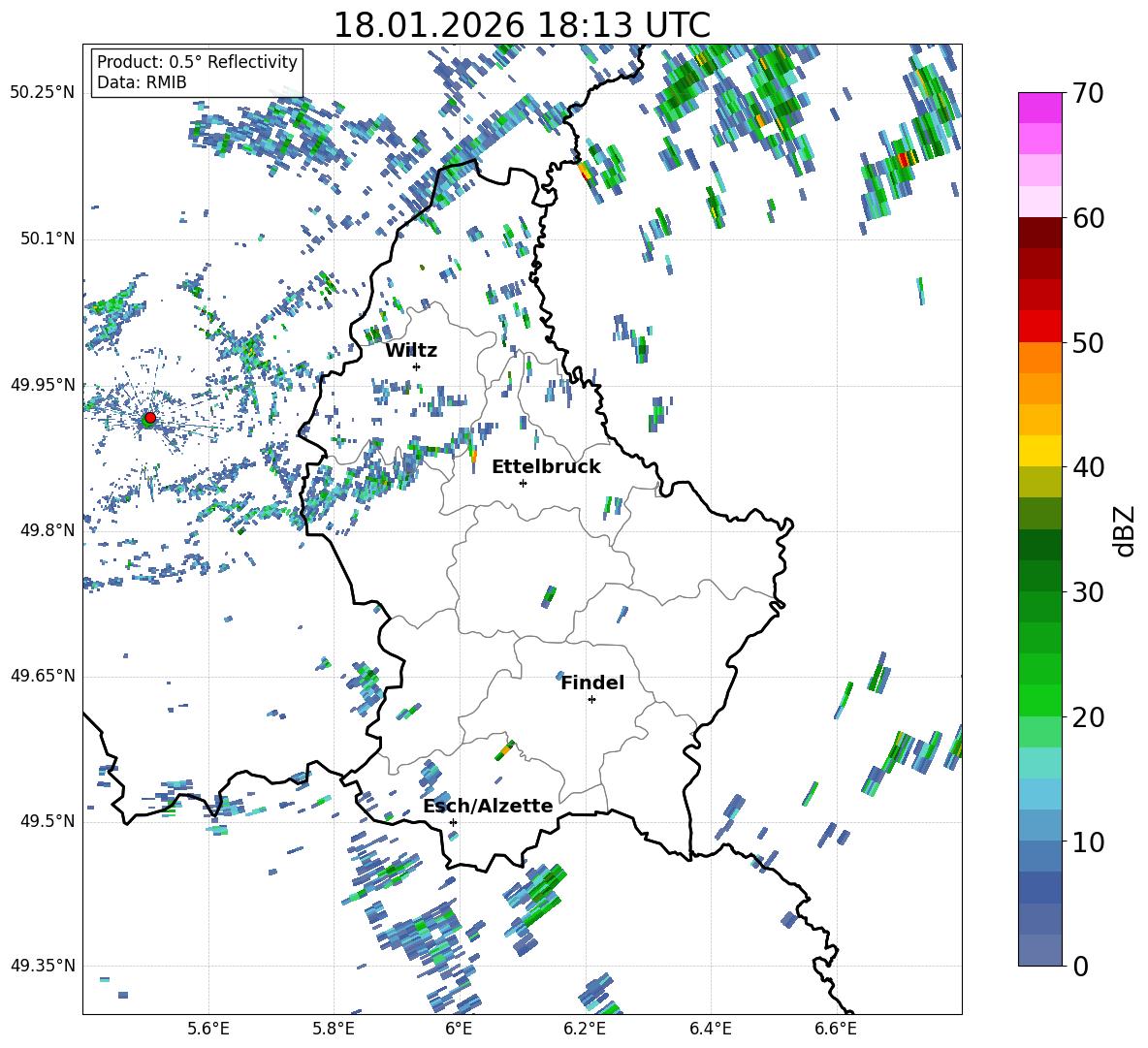Click the 49.95°N latitude label
This screenshot has width=1148, height=1048.
point(43,385)
